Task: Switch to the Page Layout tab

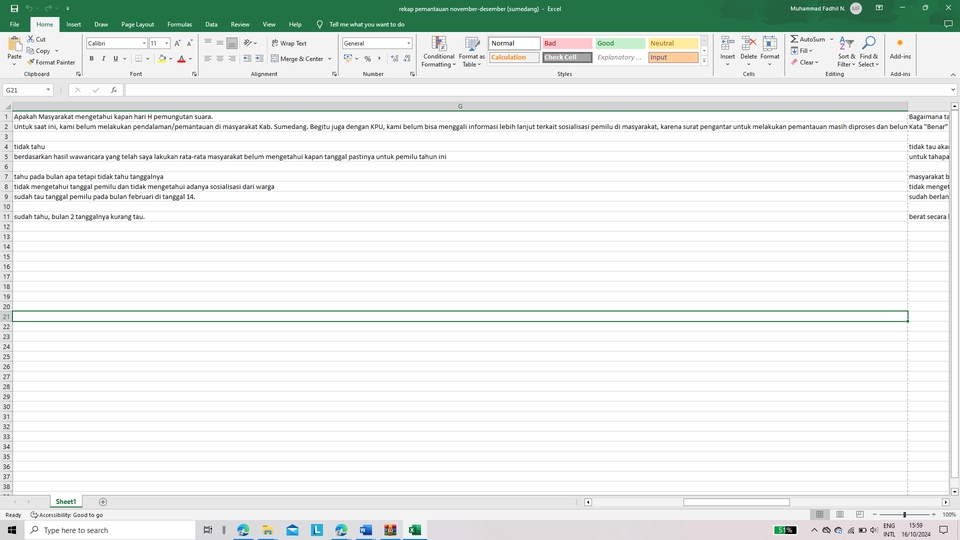Action: click(137, 24)
